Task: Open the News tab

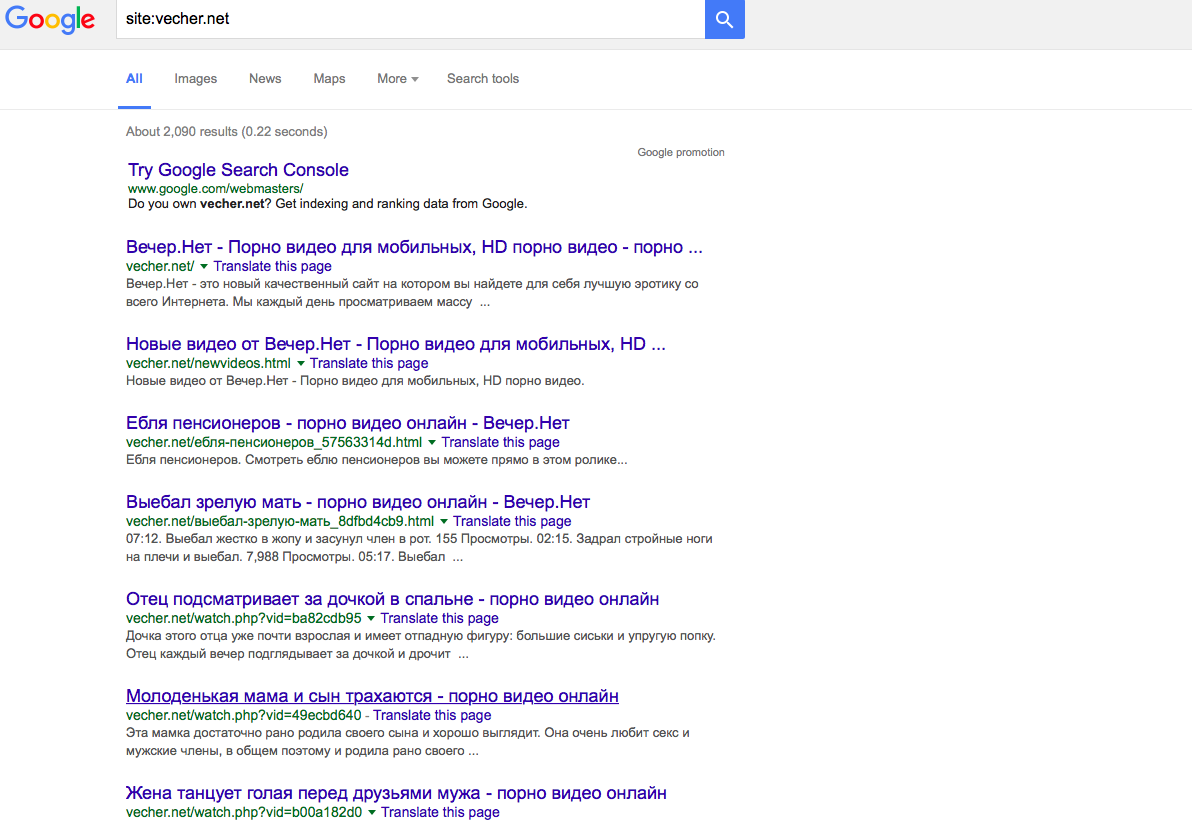Action: coord(265,78)
